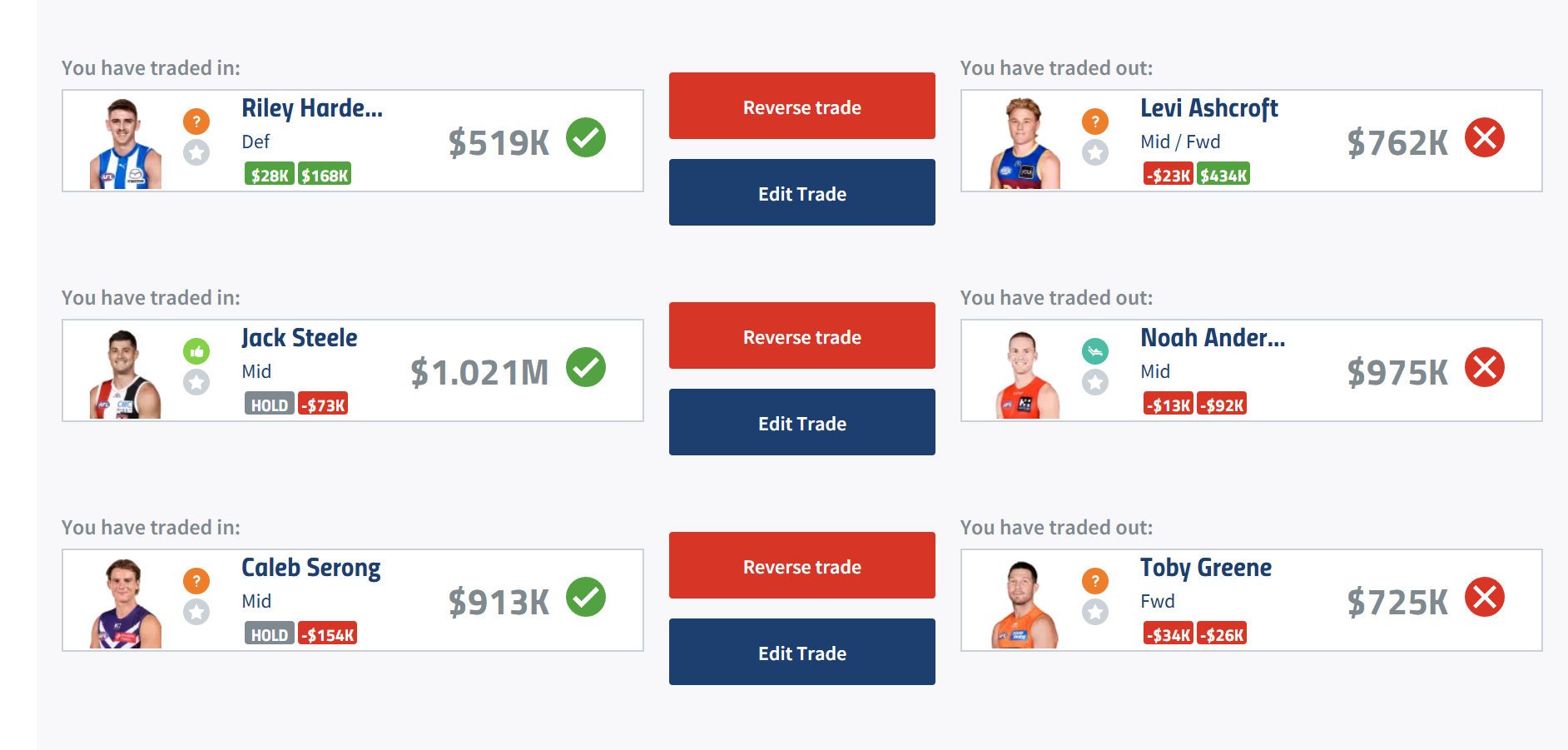This screenshot has height=750, width=1568.
Task: Toggle the favourite star for Jack Steele
Action: pos(196,382)
